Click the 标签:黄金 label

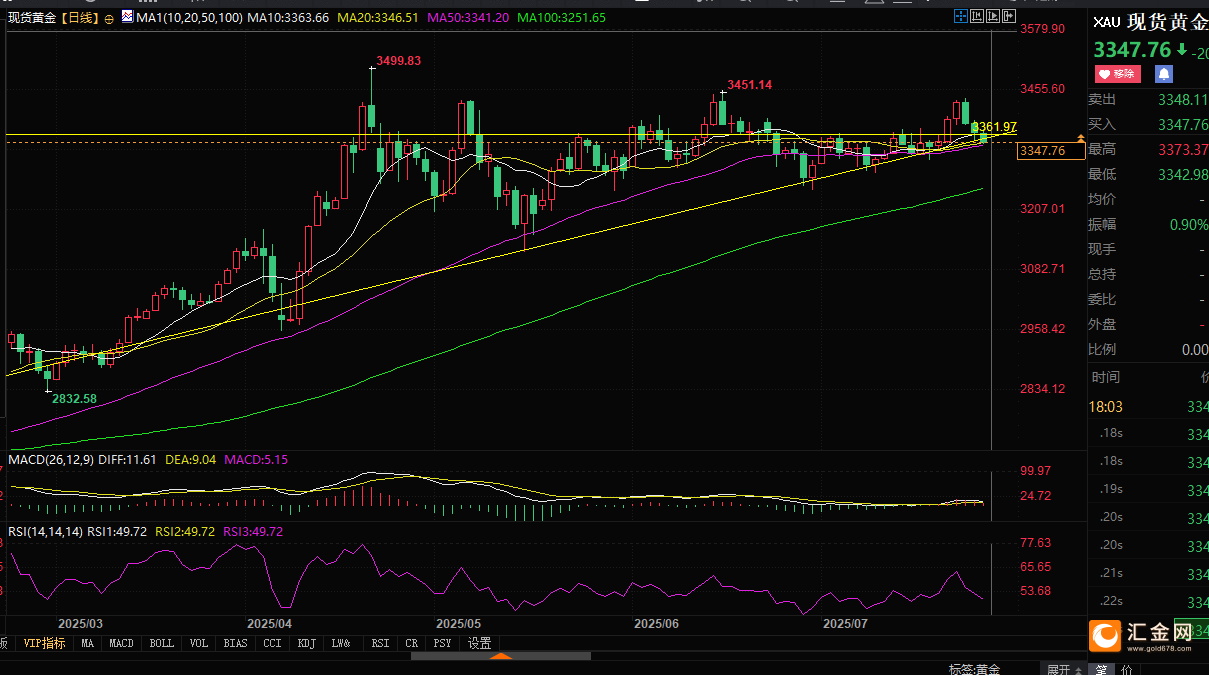974,668
